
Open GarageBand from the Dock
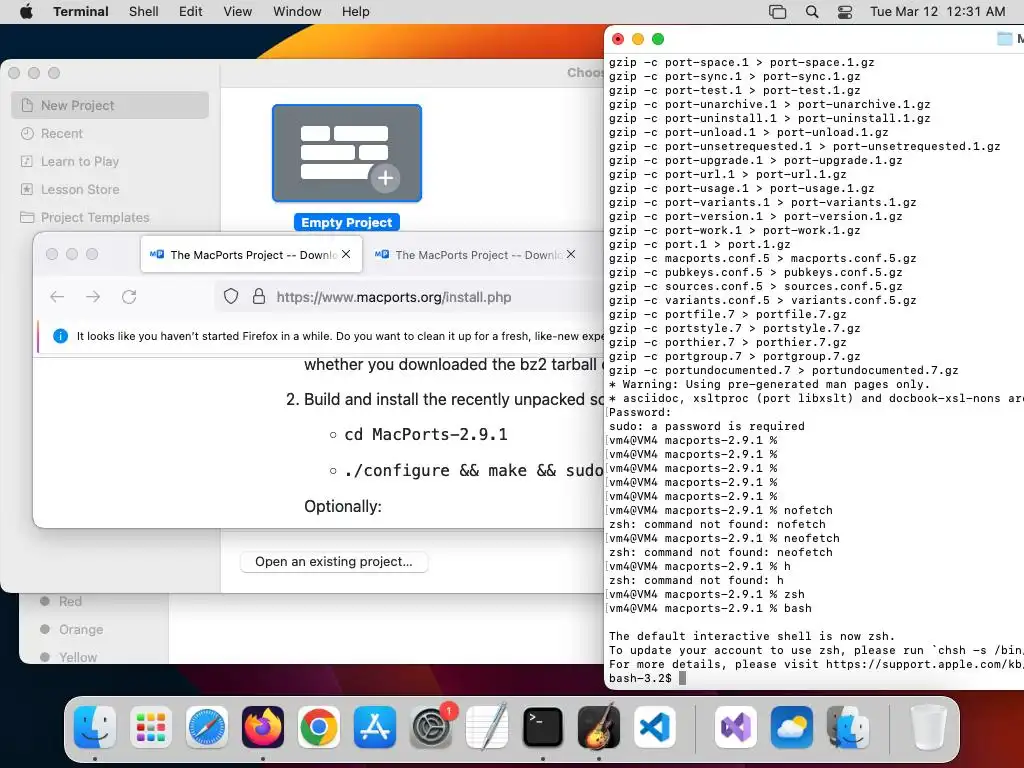click(x=599, y=727)
